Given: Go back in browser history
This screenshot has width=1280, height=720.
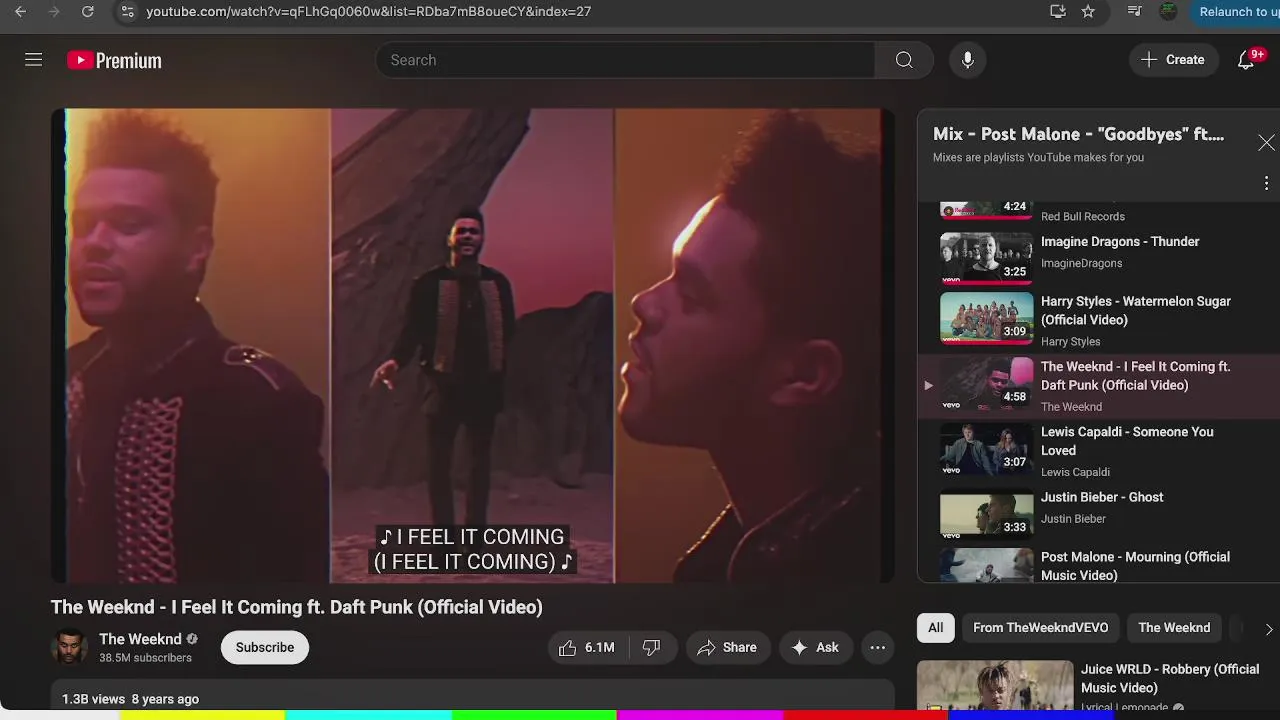Looking at the screenshot, I should (x=20, y=12).
